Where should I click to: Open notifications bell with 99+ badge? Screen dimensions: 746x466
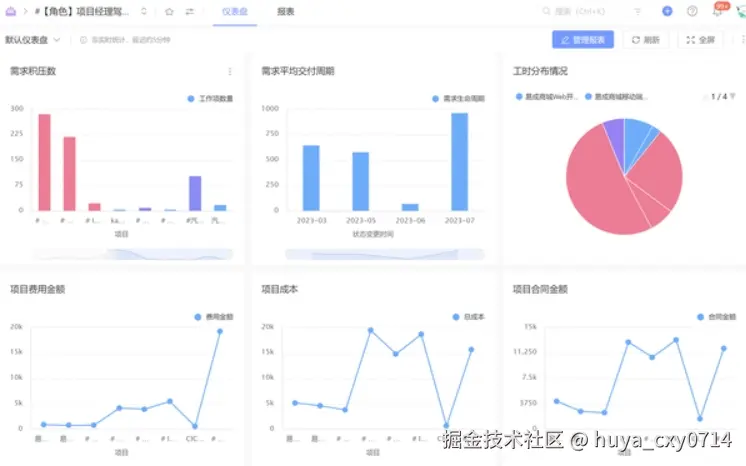[718, 10]
